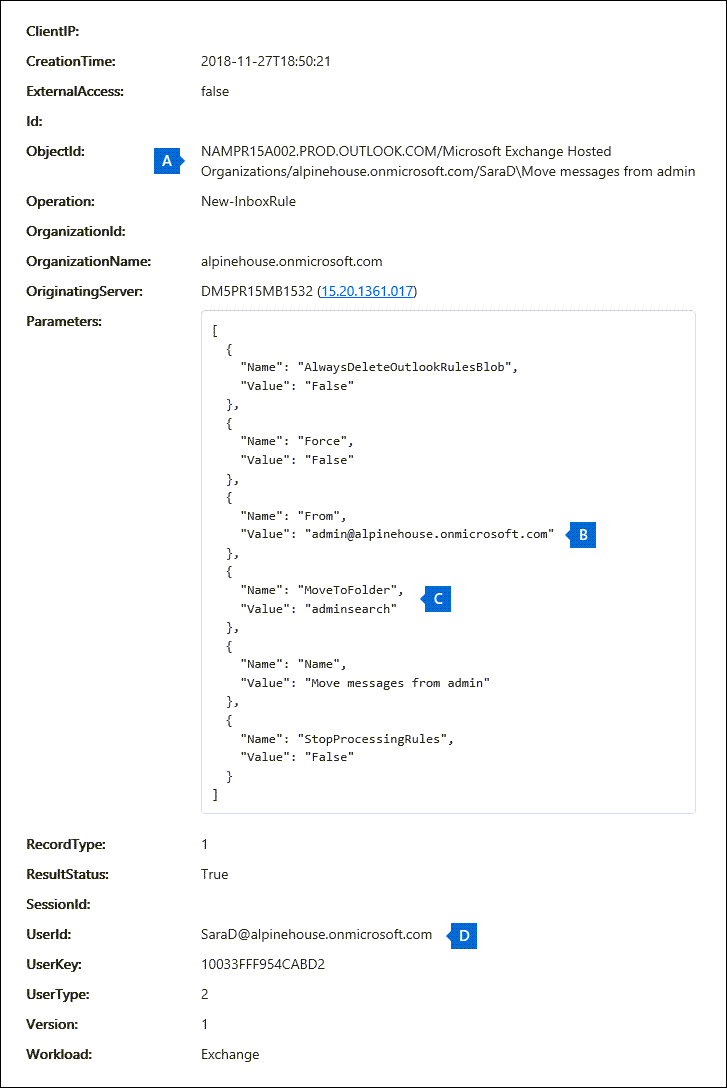Click the OriginatingServer name DM5PR15MB1532
727x1088 pixels.
click(257, 291)
